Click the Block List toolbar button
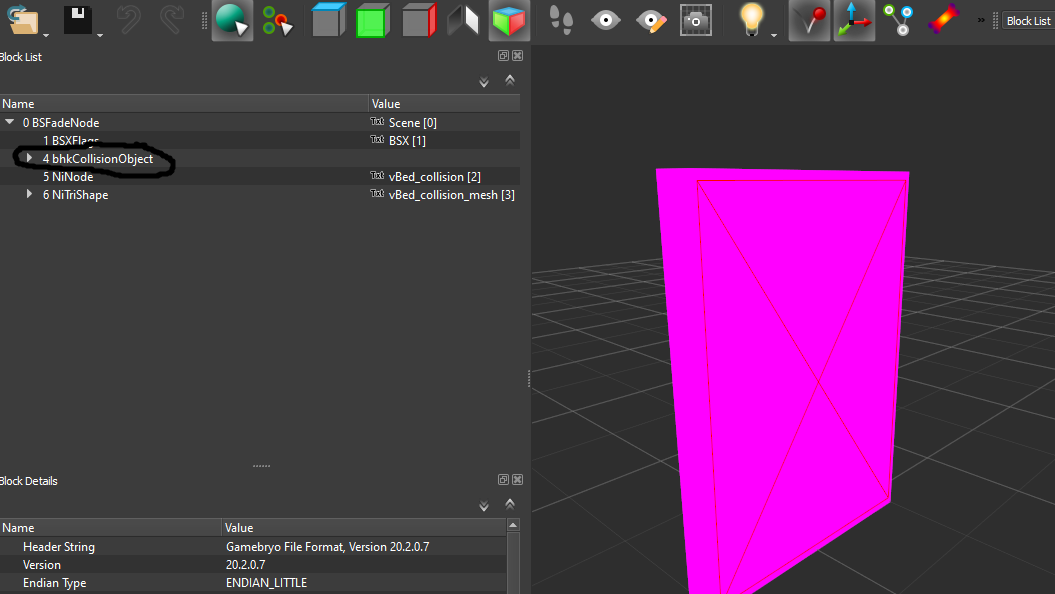 coord(1028,21)
